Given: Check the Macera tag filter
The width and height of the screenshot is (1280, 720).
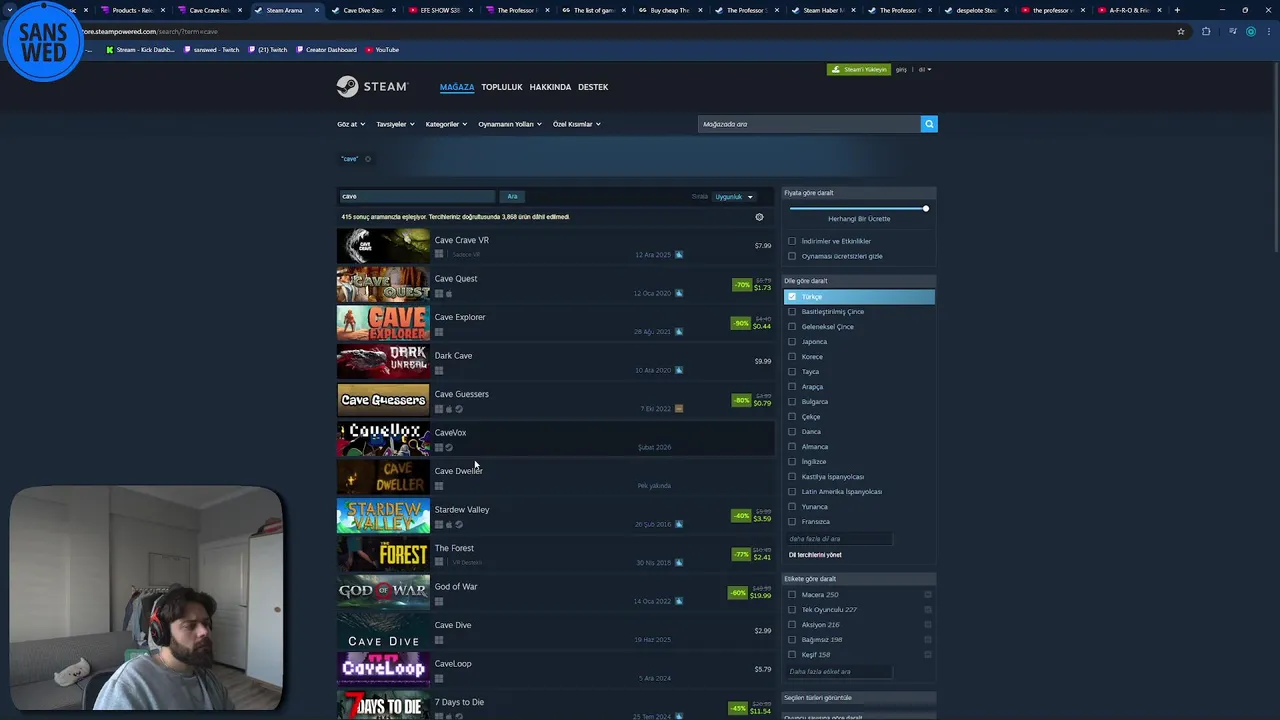Looking at the screenshot, I should (x=792, y=595).
